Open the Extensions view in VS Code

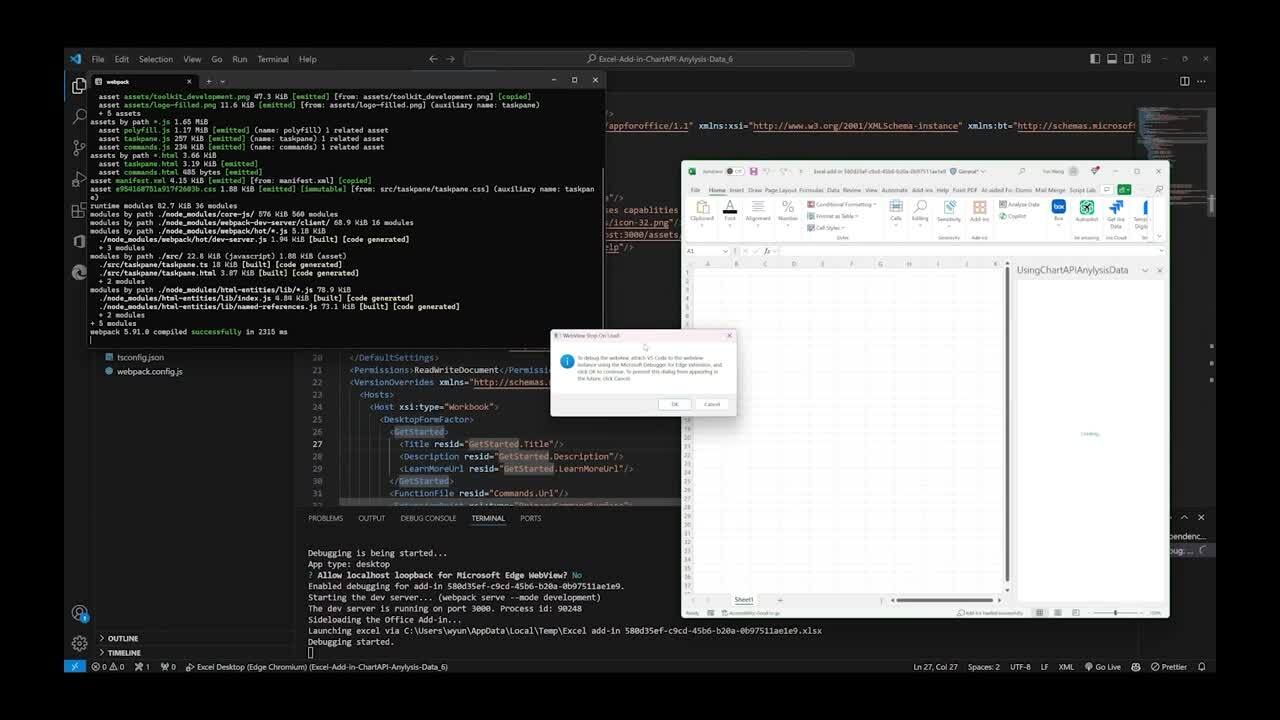pos(79,210)
